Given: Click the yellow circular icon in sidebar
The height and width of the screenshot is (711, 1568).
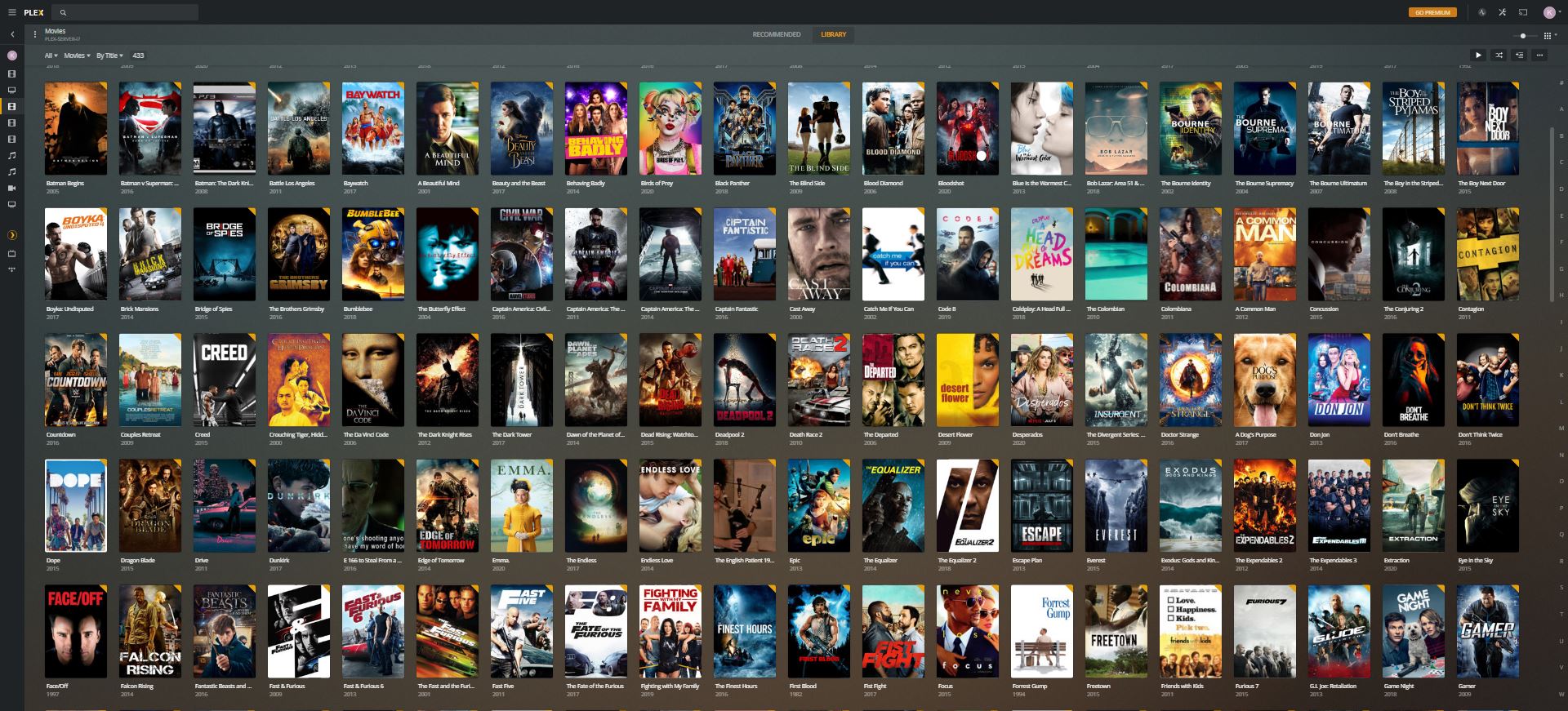Looking at the screenshot, I should coord(12,236).
